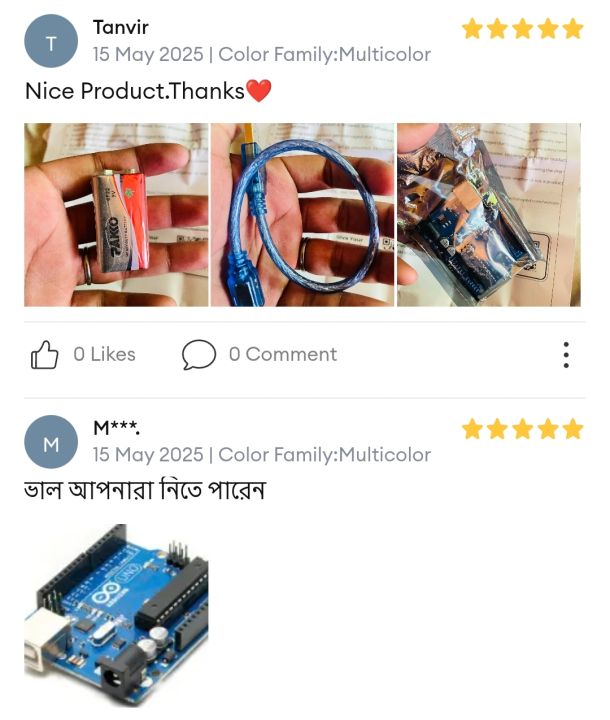Click the first star of M***'s rating
Viewport: 610px width, 720px height.
click(x=472, y=429)
